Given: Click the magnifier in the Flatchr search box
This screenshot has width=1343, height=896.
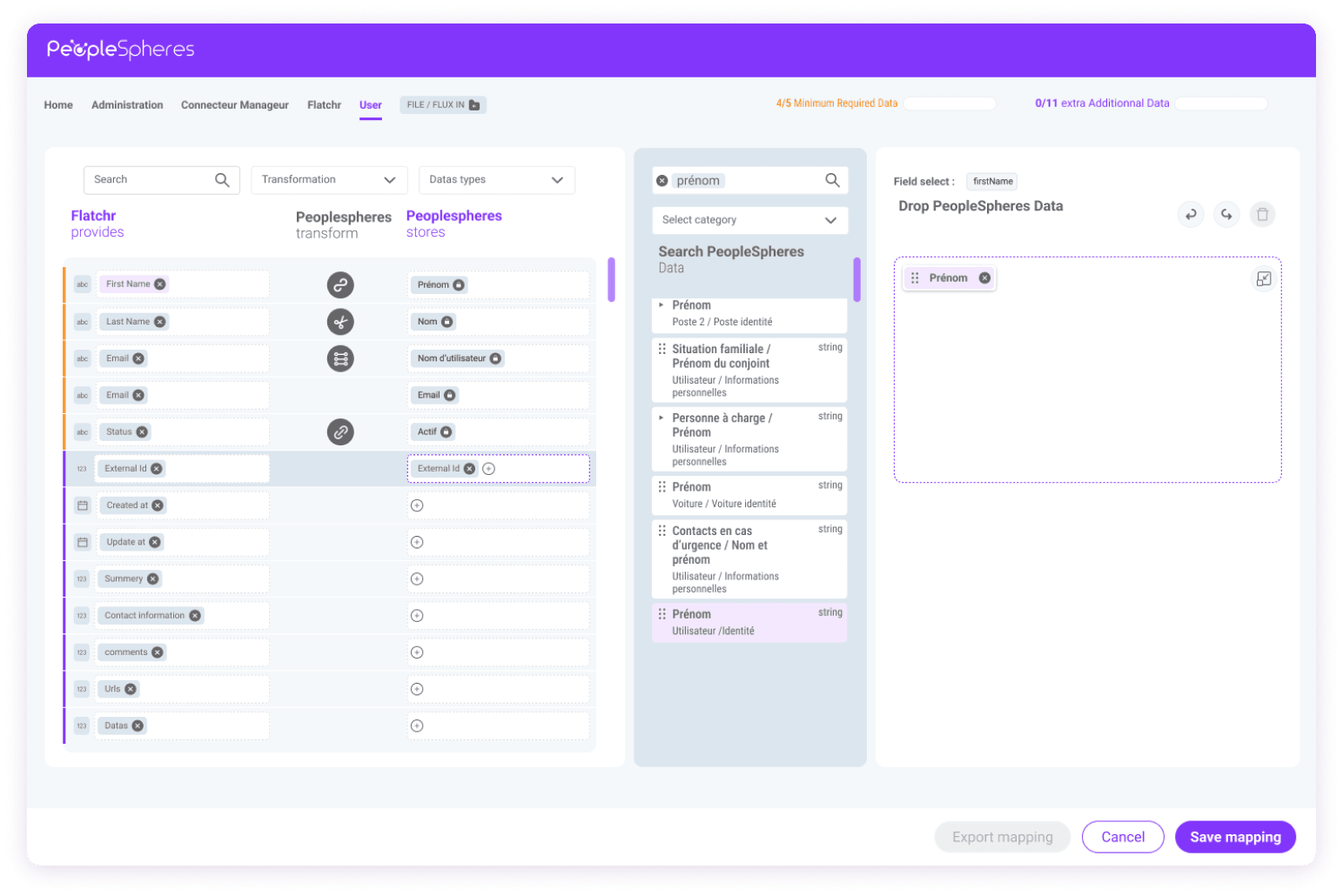Looking at the screenshot, I should tap(222, 180).
